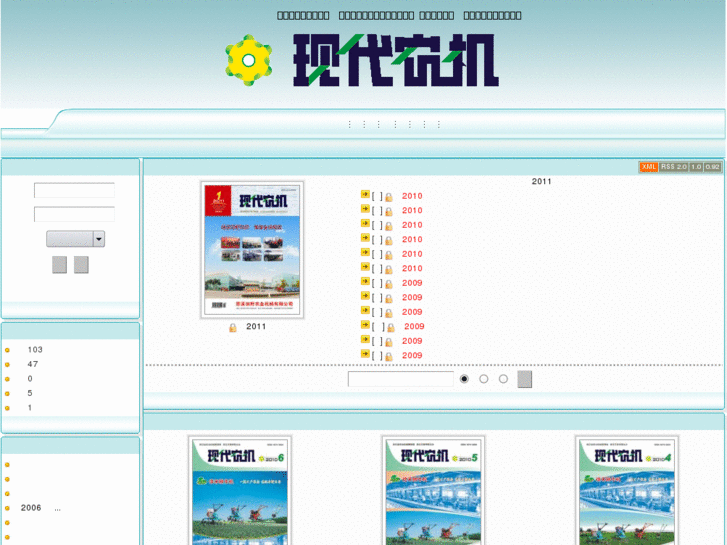Open the 2010 issue 5 cover thumbnail
Image resolution: width=727 pixels, height=545 pixels.
[433, 490]
